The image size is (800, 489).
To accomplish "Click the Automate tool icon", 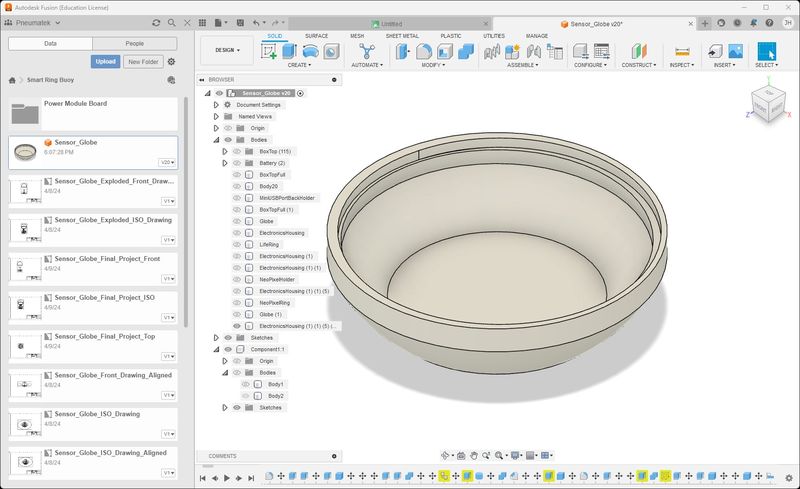I will click(x=366, y=51).
